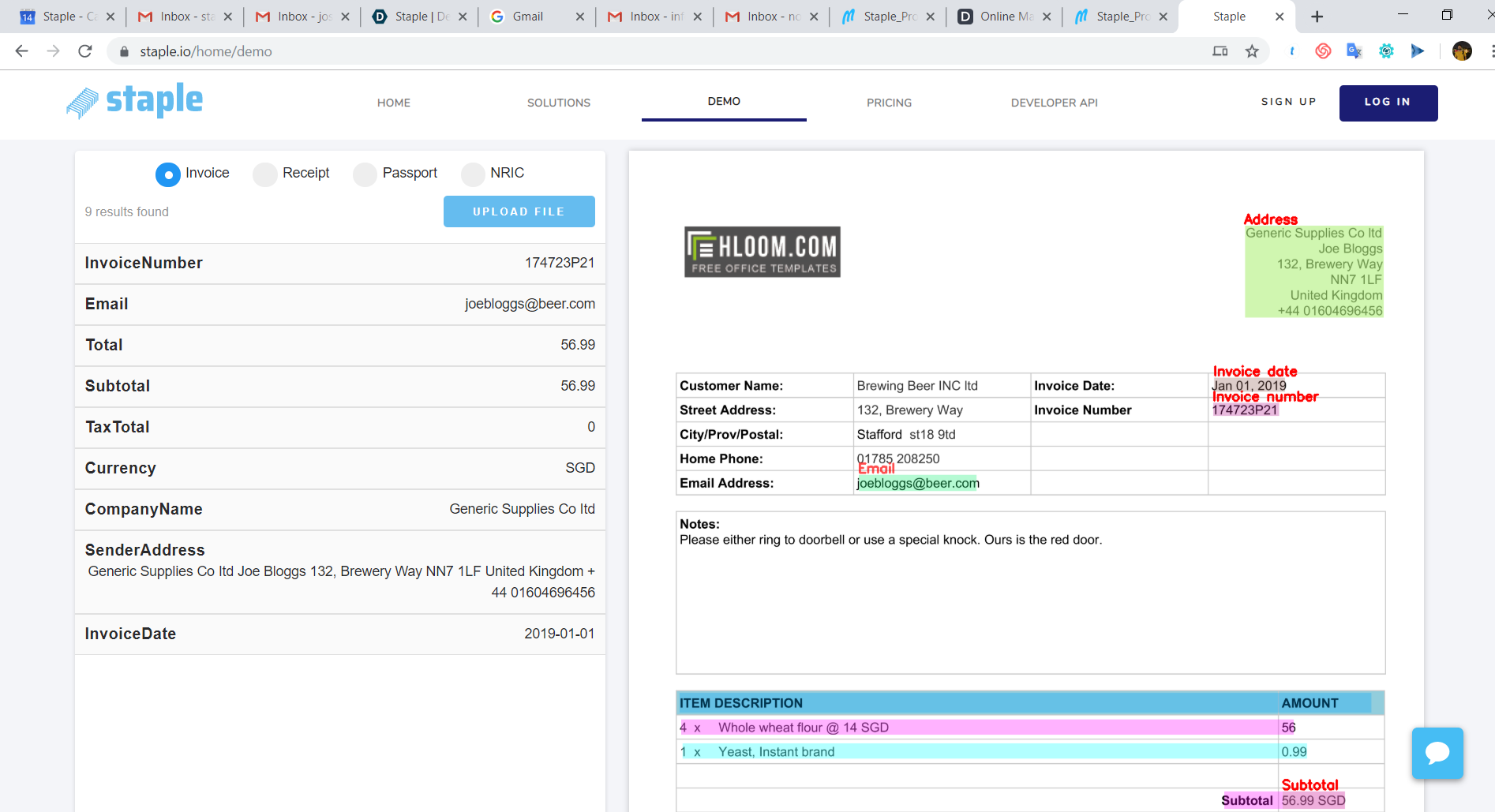This screenshot has height=812, width=1495.
Task: Open the SOLUTIONS menu item
Action: (559, 103)
